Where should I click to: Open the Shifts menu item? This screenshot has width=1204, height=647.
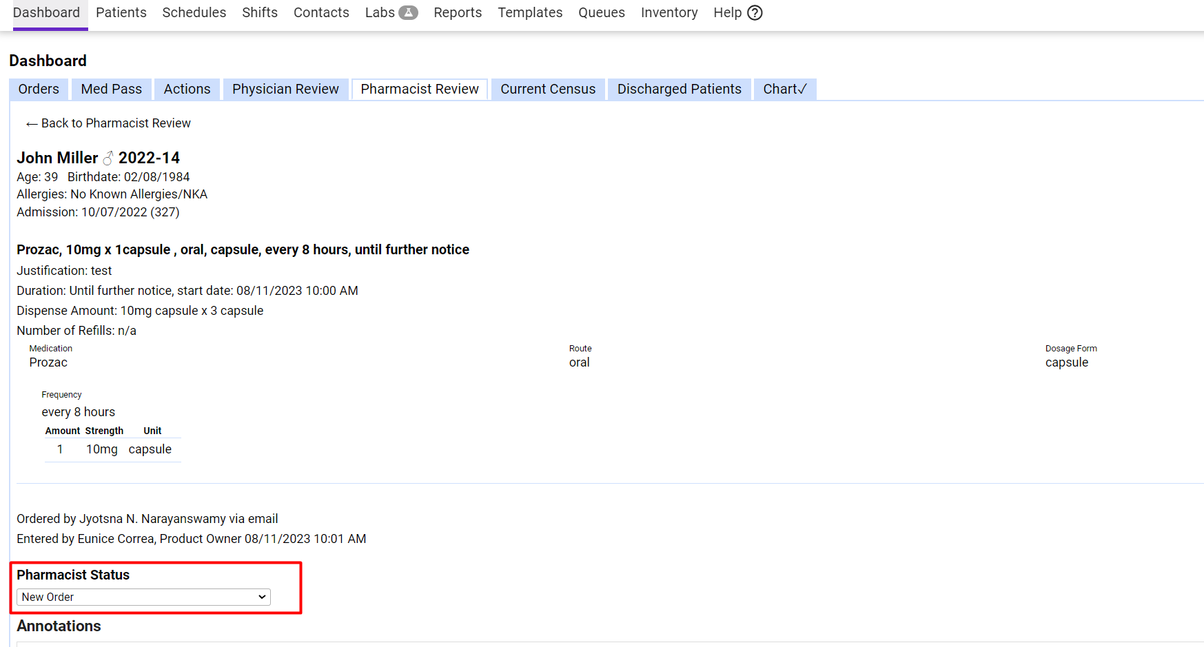pyautogui.click(x=260, y=13)
